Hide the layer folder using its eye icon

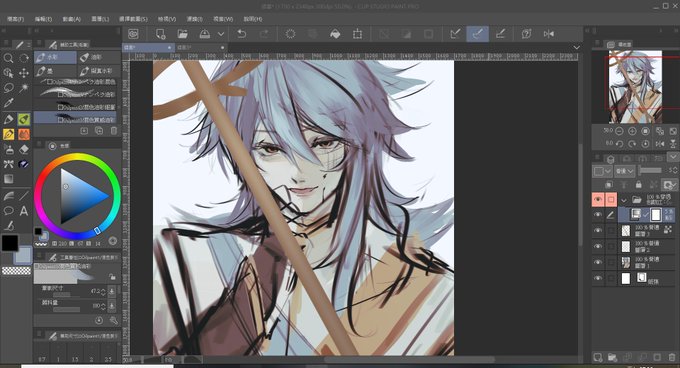pyautogui.click(x=598, y=199)
